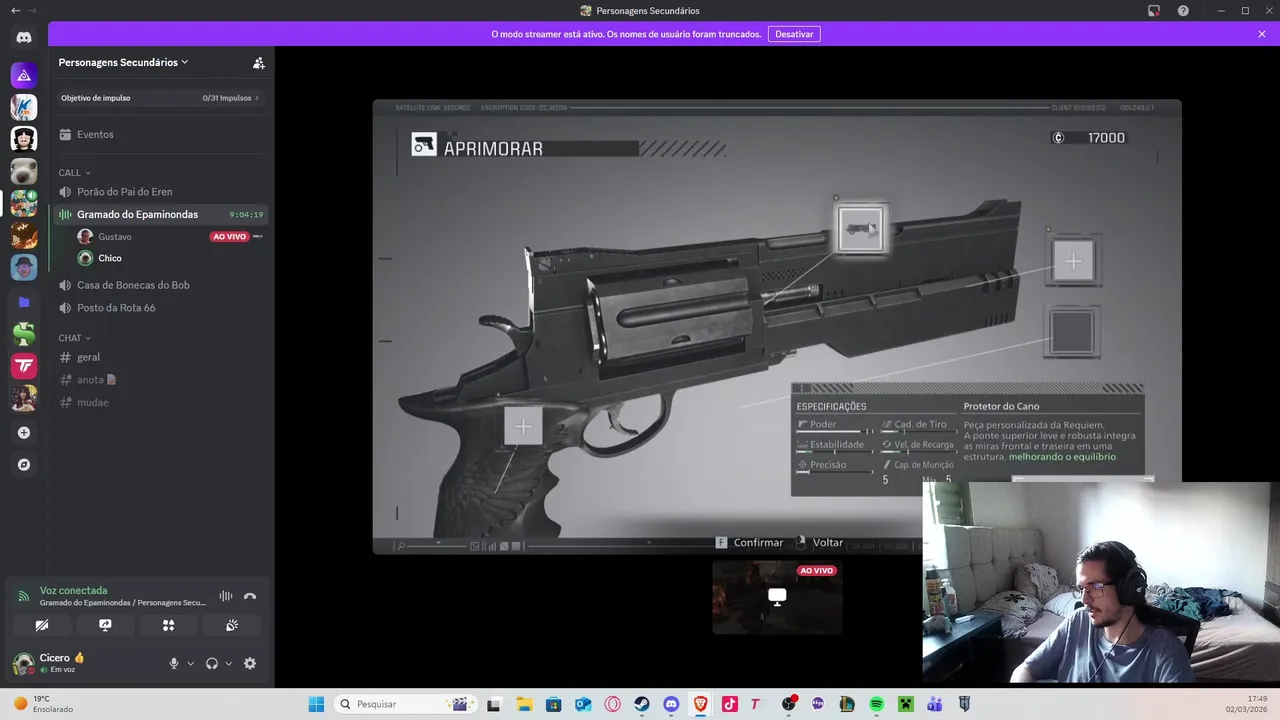The width and height of the screenshot is (1280, 720).
Task: Click the Pesquisar taskbar search box
Action: coord(405,704)
